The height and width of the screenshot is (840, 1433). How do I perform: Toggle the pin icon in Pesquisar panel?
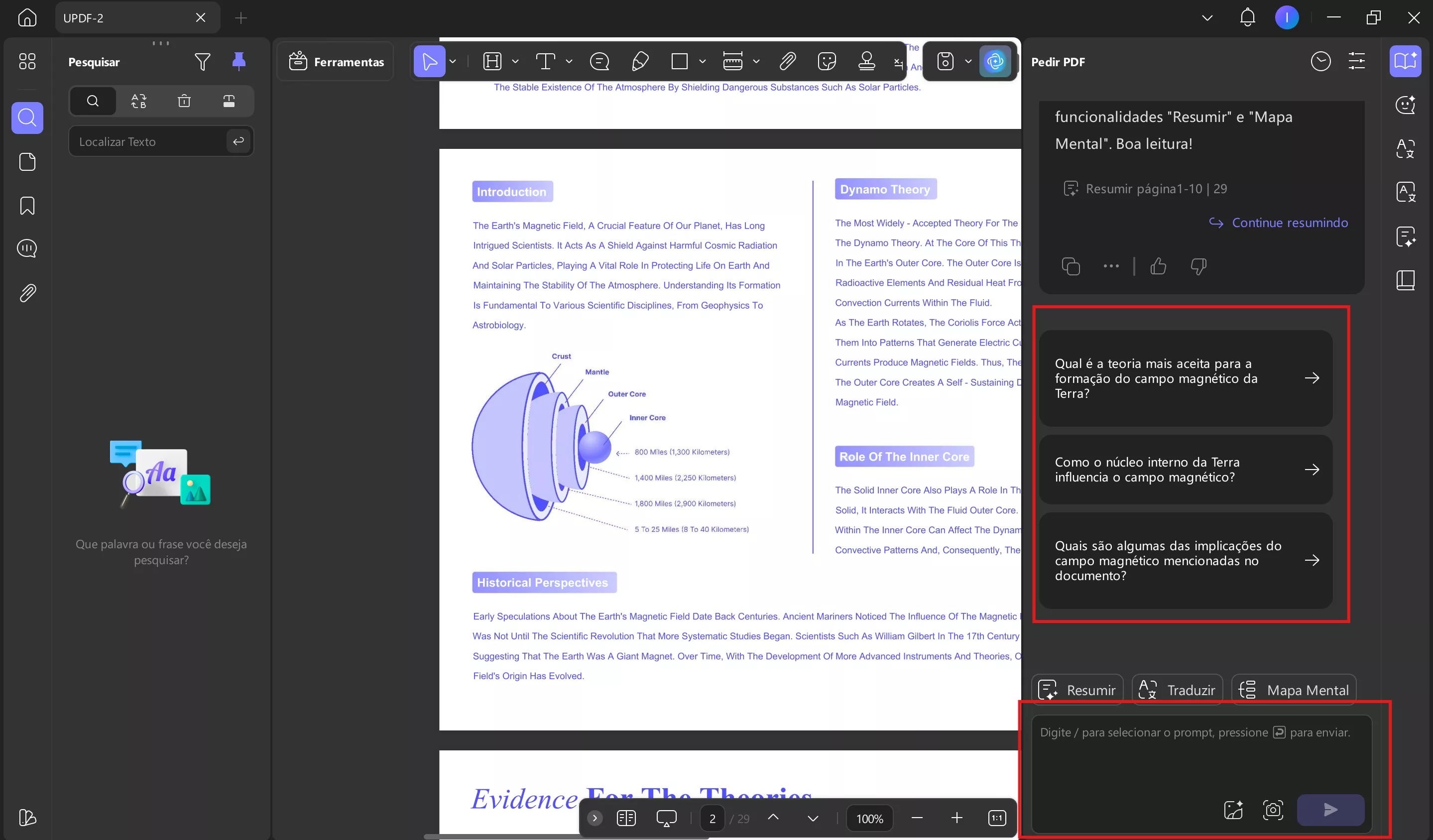coord(239,61)
